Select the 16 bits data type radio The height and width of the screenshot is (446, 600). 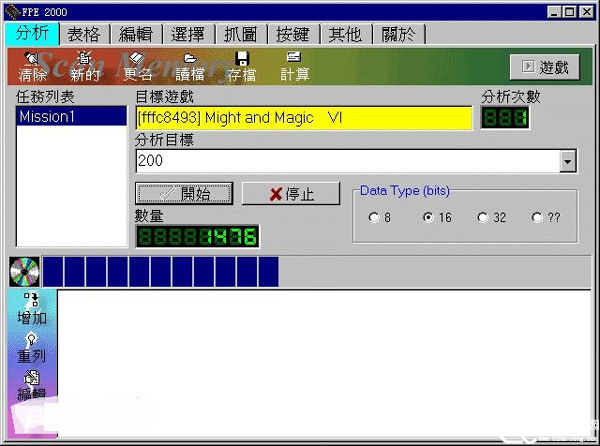428,218
